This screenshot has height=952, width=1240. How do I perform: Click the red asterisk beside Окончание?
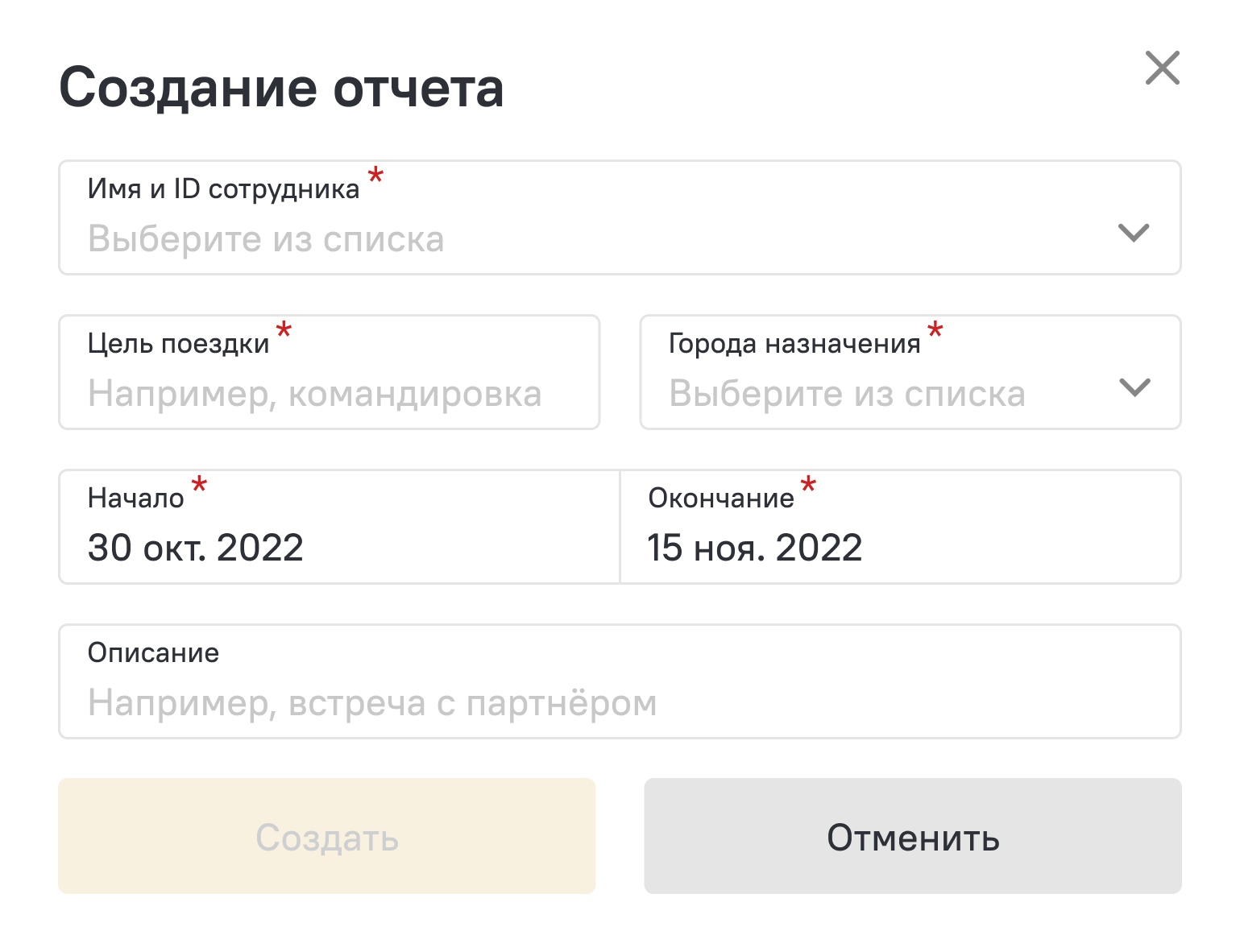pos(808,484)
